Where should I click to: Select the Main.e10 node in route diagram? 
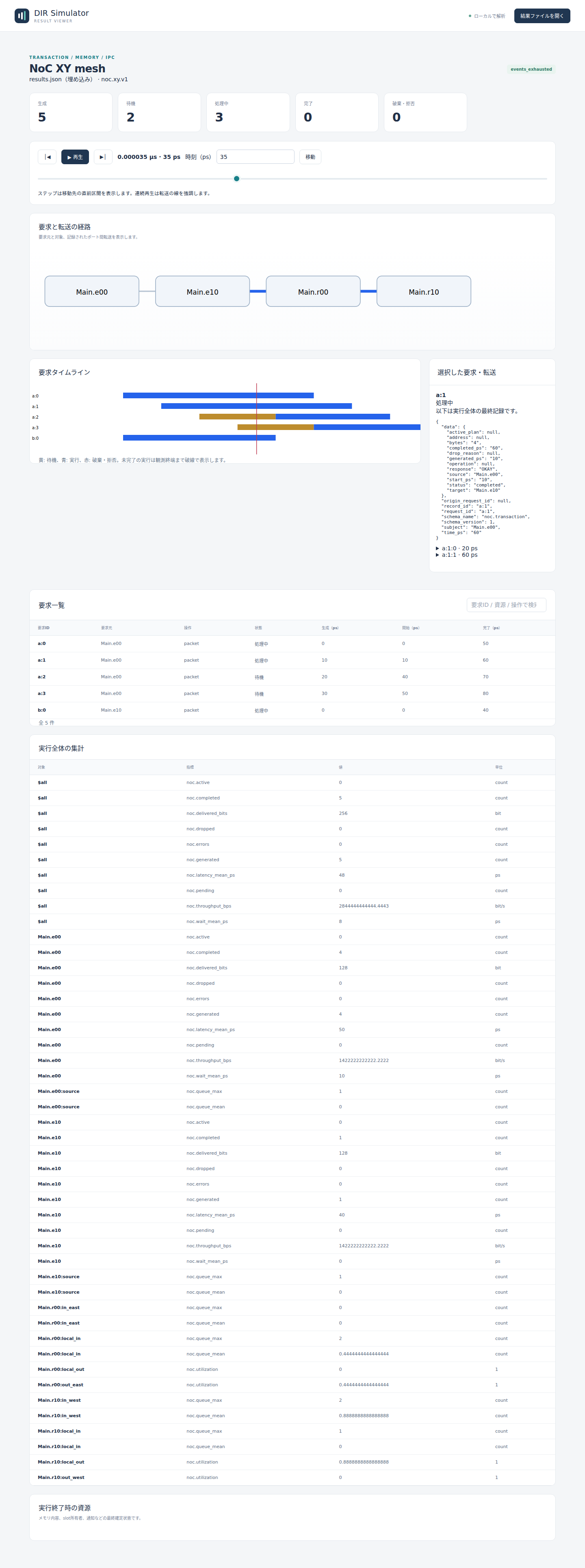point(203,291)
